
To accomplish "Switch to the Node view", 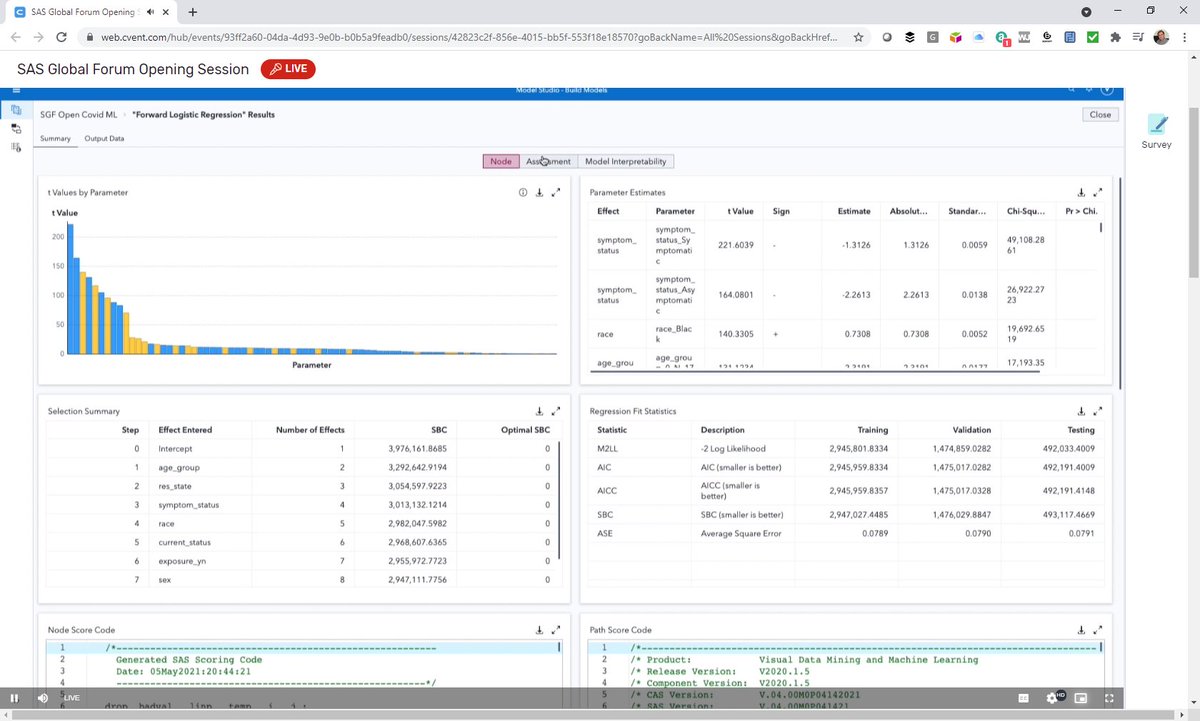I will click(501, 161).
